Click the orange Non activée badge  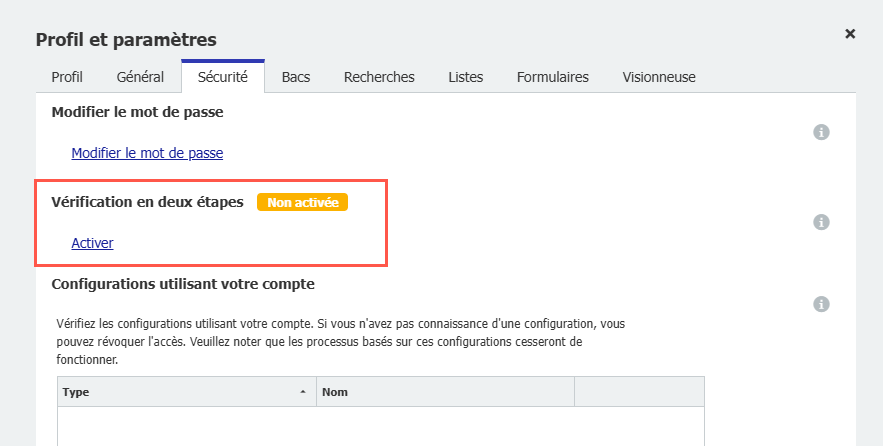click(x=302, y=202)
